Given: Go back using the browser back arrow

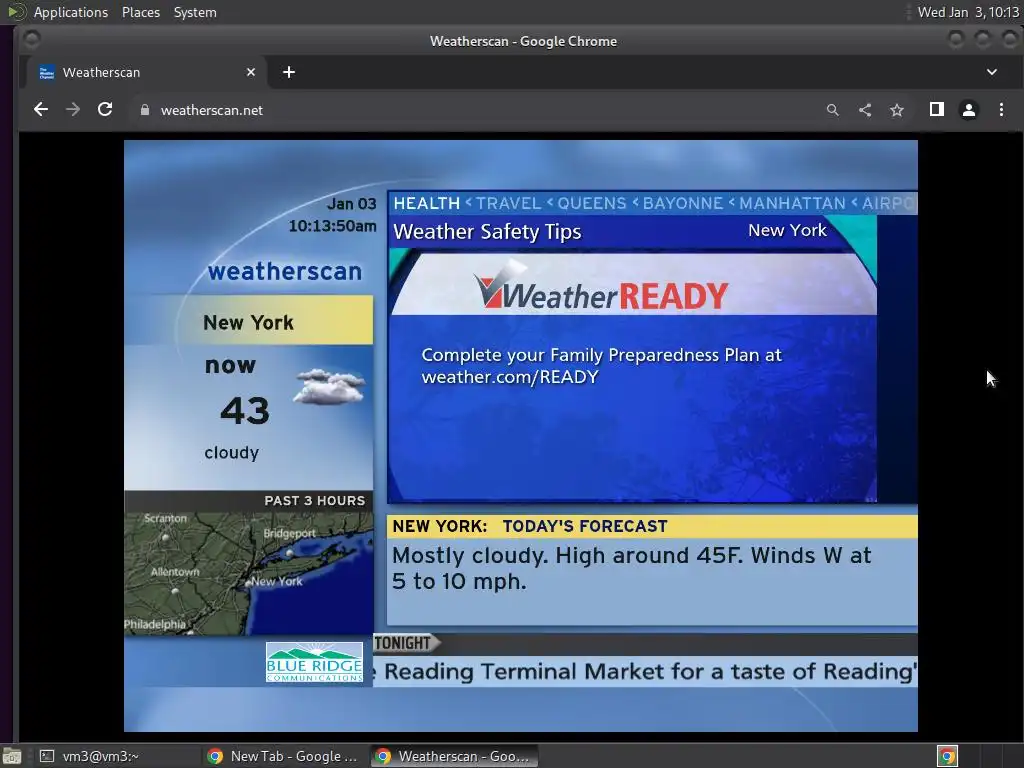Looking at the screenshot, I should [40, 110].
